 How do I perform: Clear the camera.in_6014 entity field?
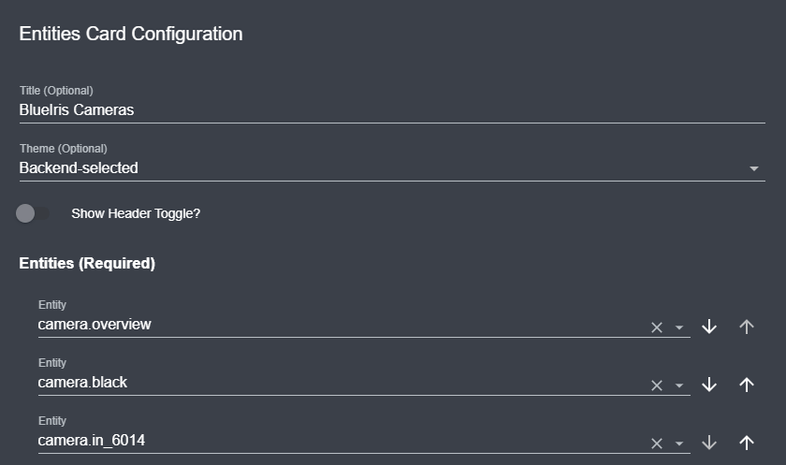657,443
